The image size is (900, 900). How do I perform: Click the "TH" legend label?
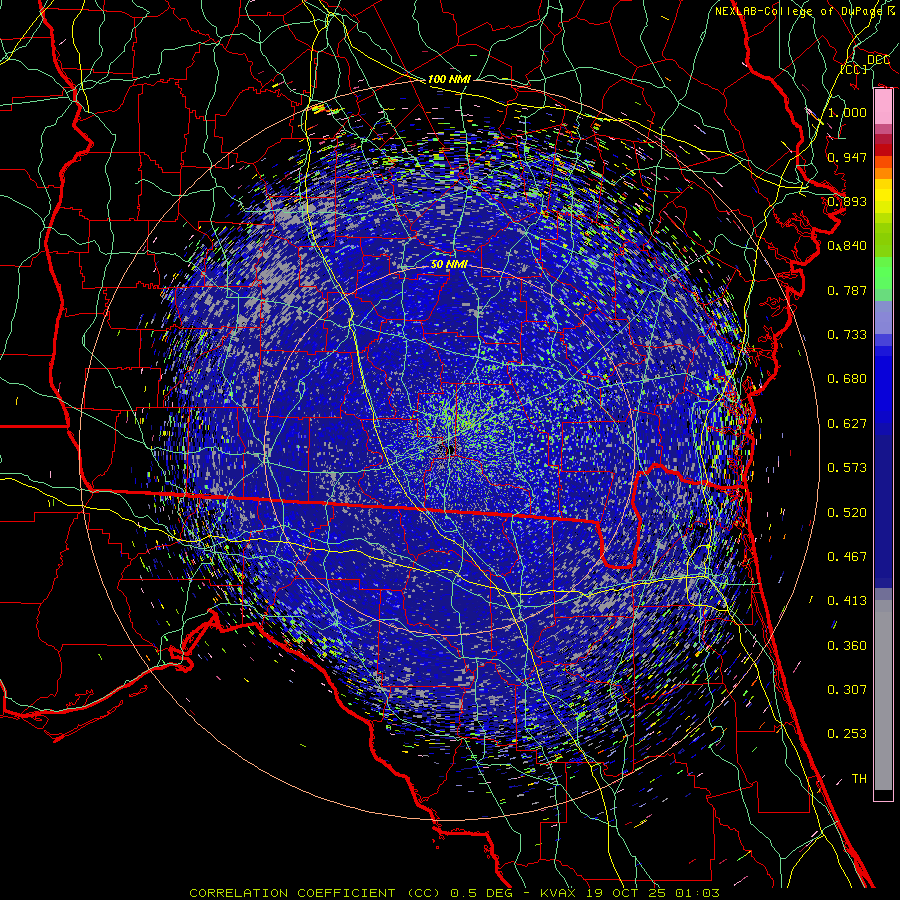pyautogui.click(x=859, y=779)
